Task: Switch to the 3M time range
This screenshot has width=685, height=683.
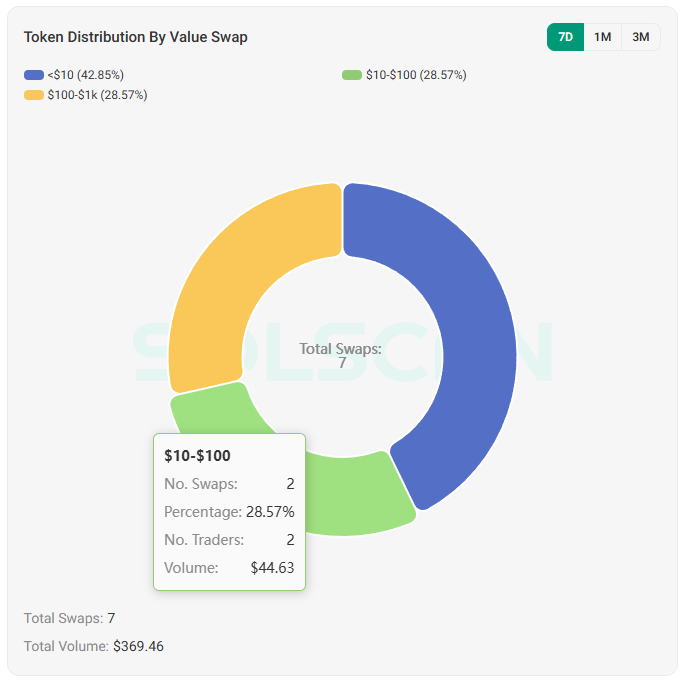Action: 641,37
